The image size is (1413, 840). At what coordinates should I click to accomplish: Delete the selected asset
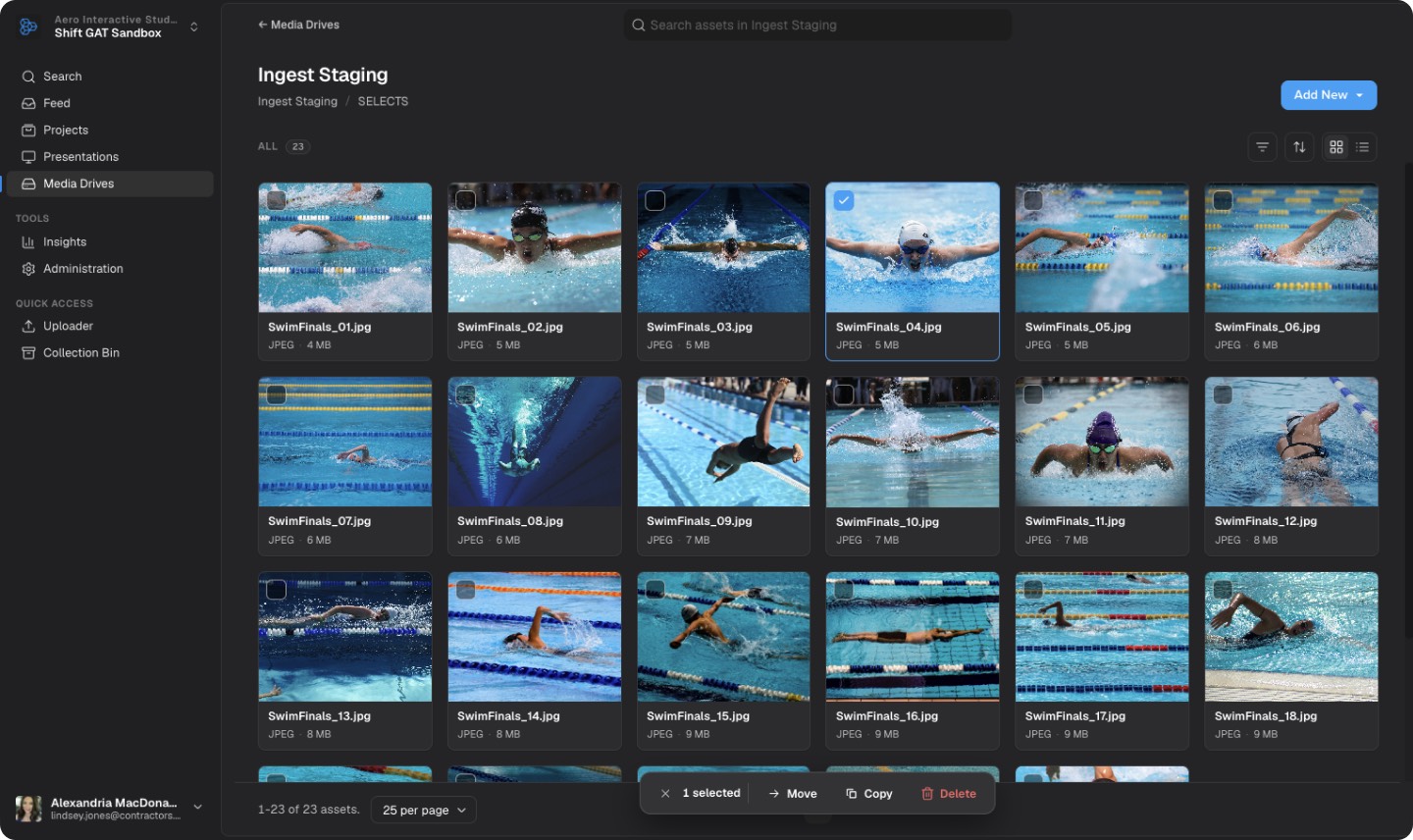tap(949, 794)
